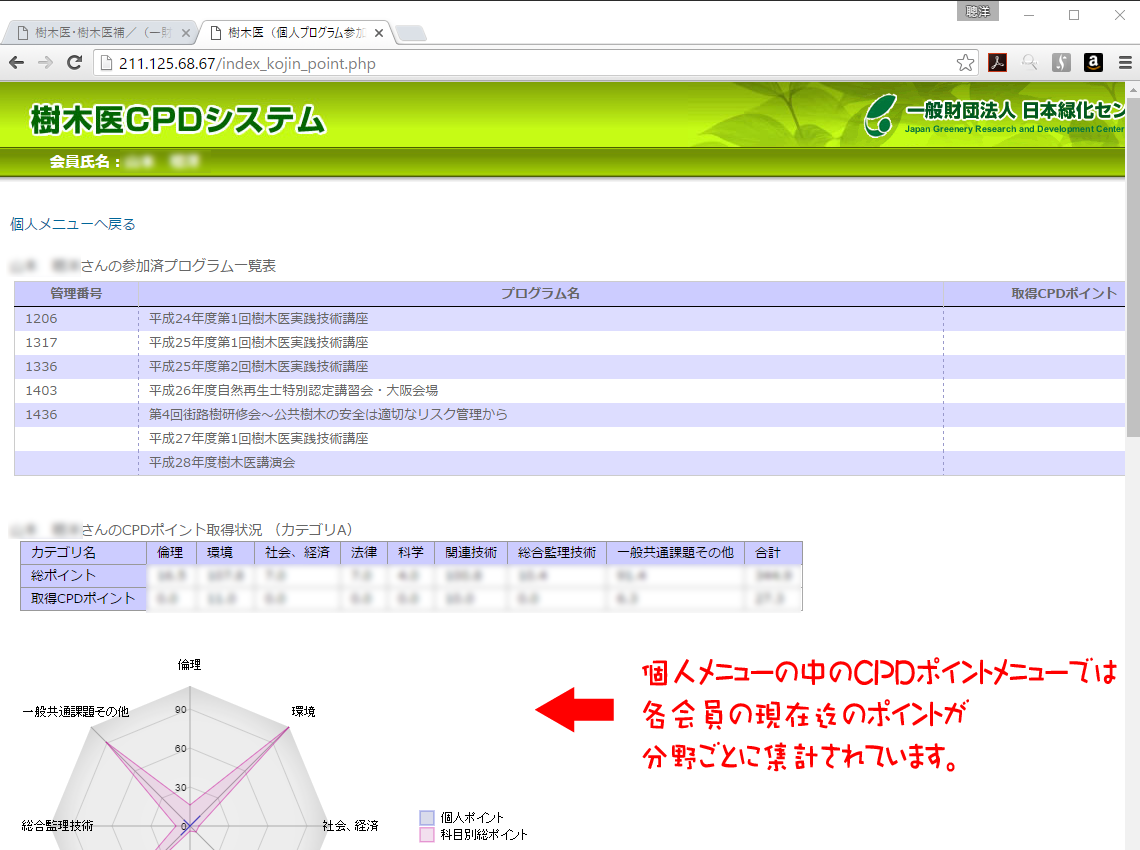Select the 樹木医（個人プログラム参加 tab
The image size is (1140, 850).
(x=296, y=33)
